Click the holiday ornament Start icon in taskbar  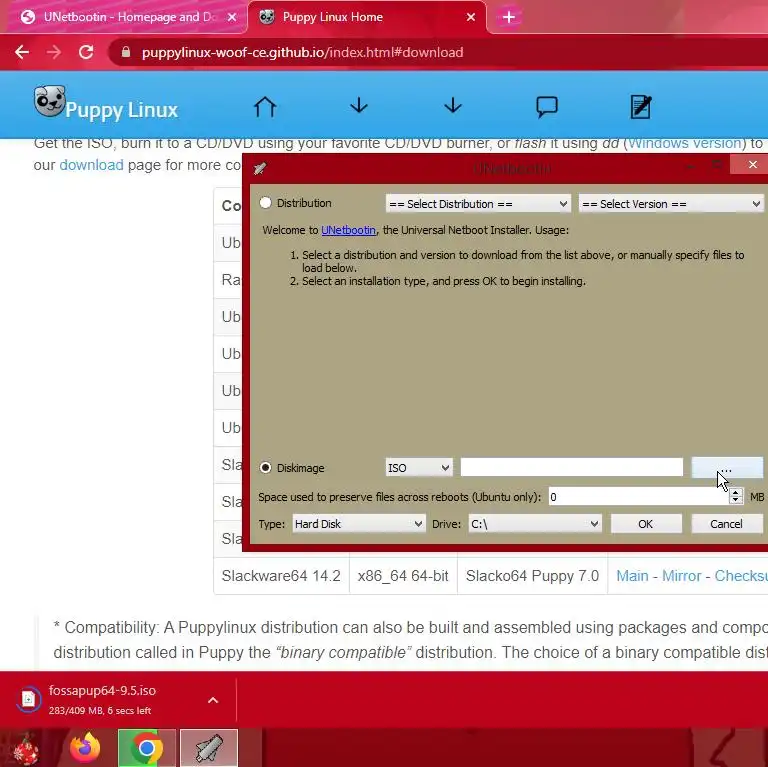tap(25, 748)
